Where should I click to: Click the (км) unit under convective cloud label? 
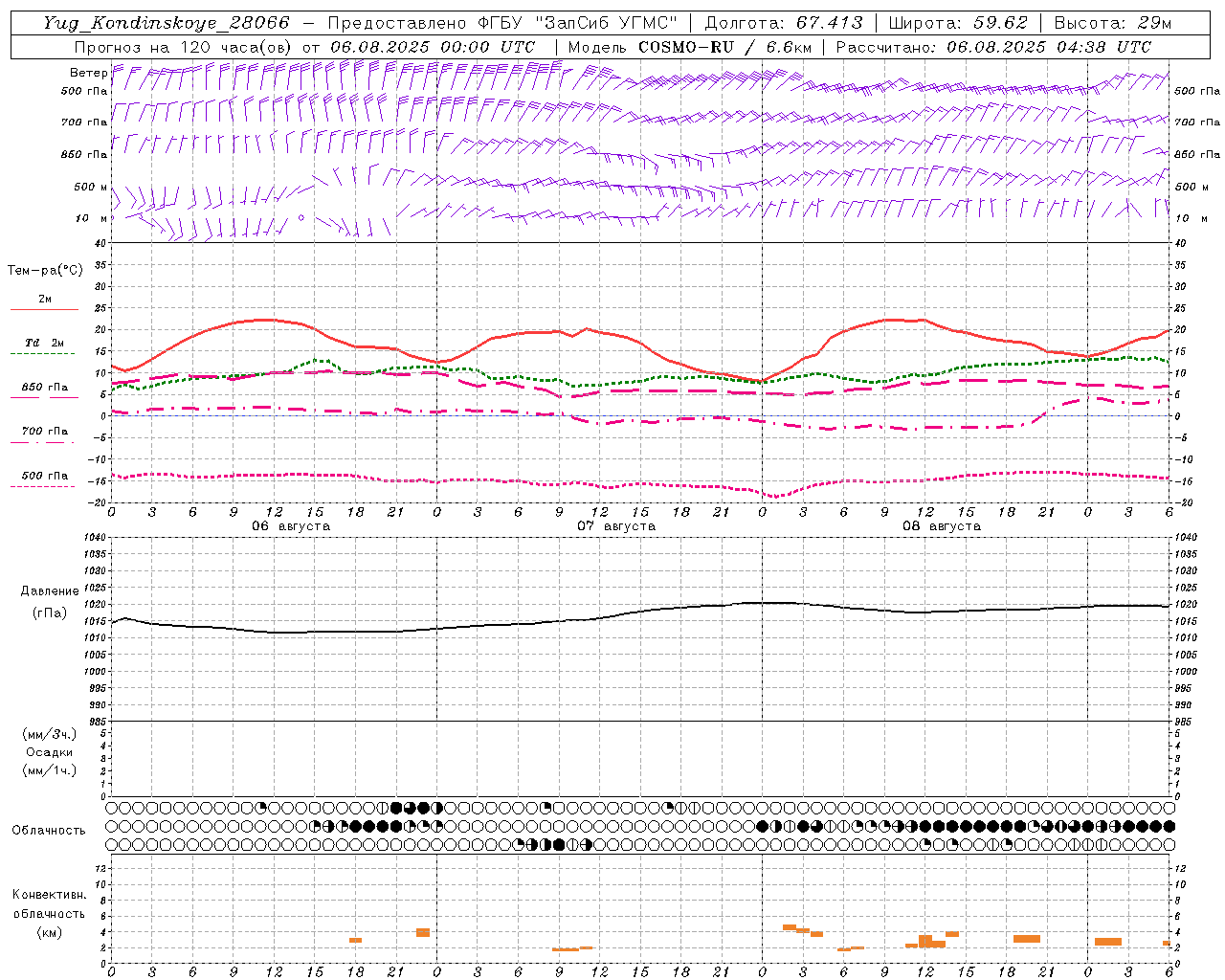(50, 932)
